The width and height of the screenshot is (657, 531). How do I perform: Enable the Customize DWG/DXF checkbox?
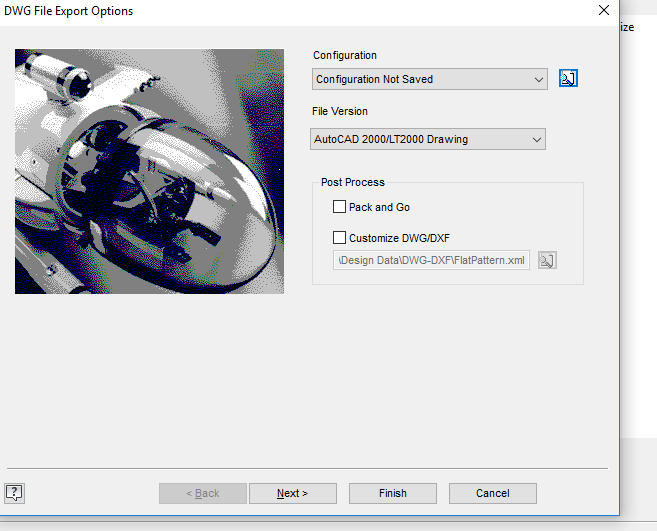pos(339,238)
